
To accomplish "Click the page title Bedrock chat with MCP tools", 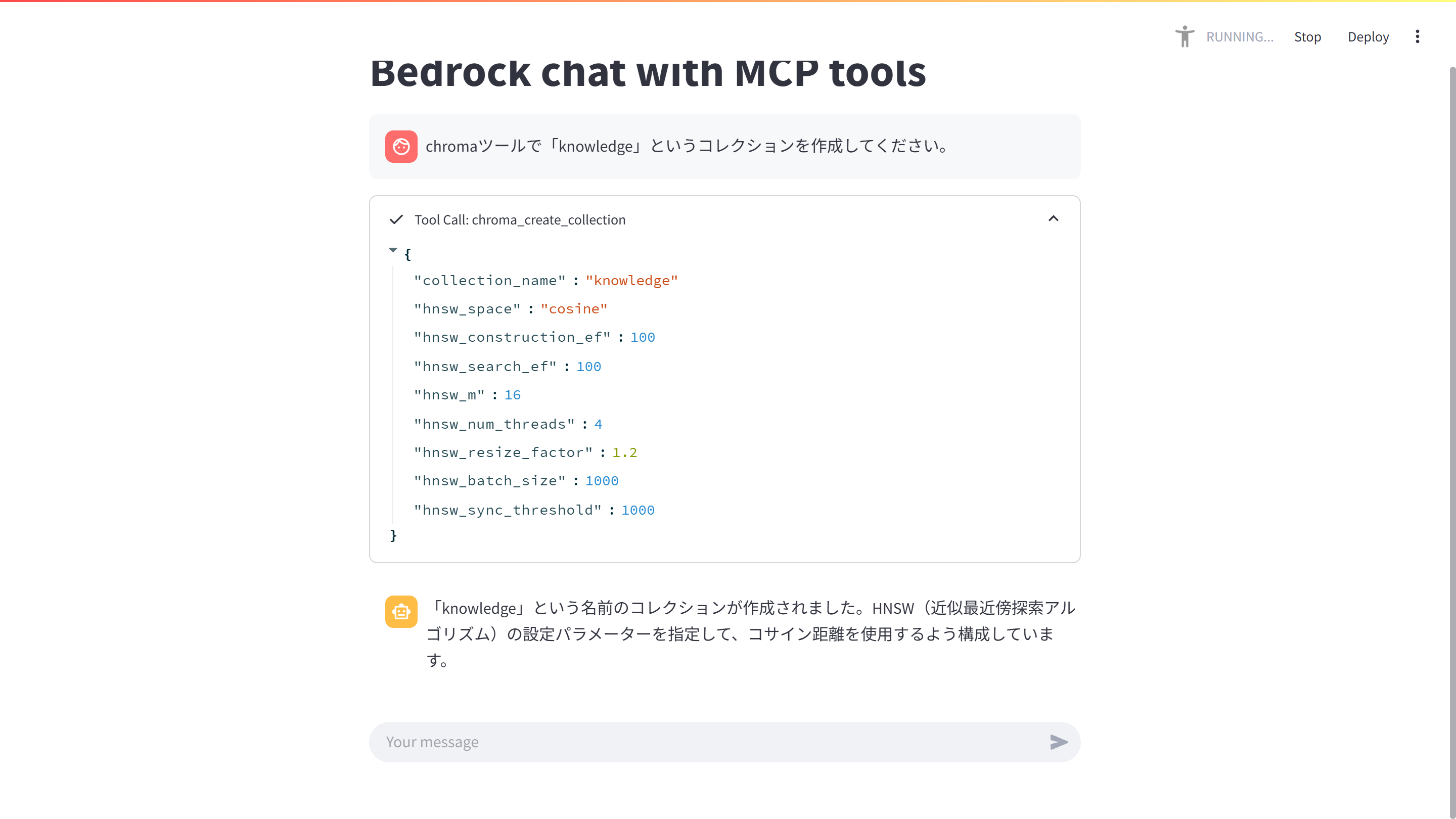I will [x=648, y=73].
